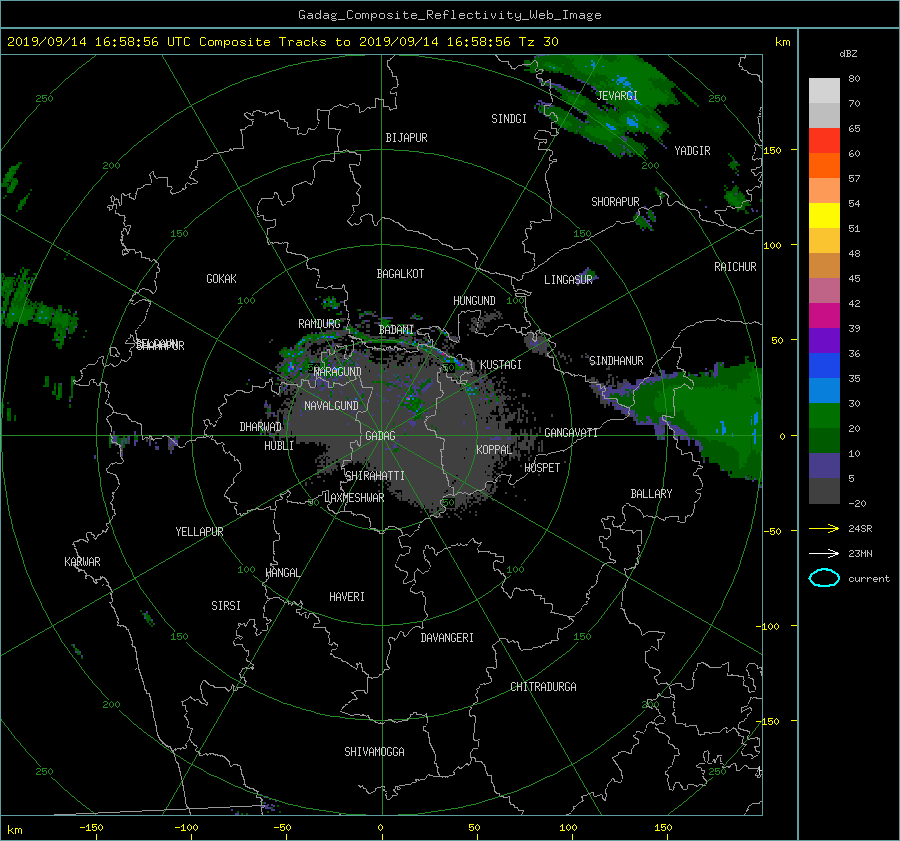Click the yellow UTC timestamp header text
The image size is (900, 841).
[282, 42]
